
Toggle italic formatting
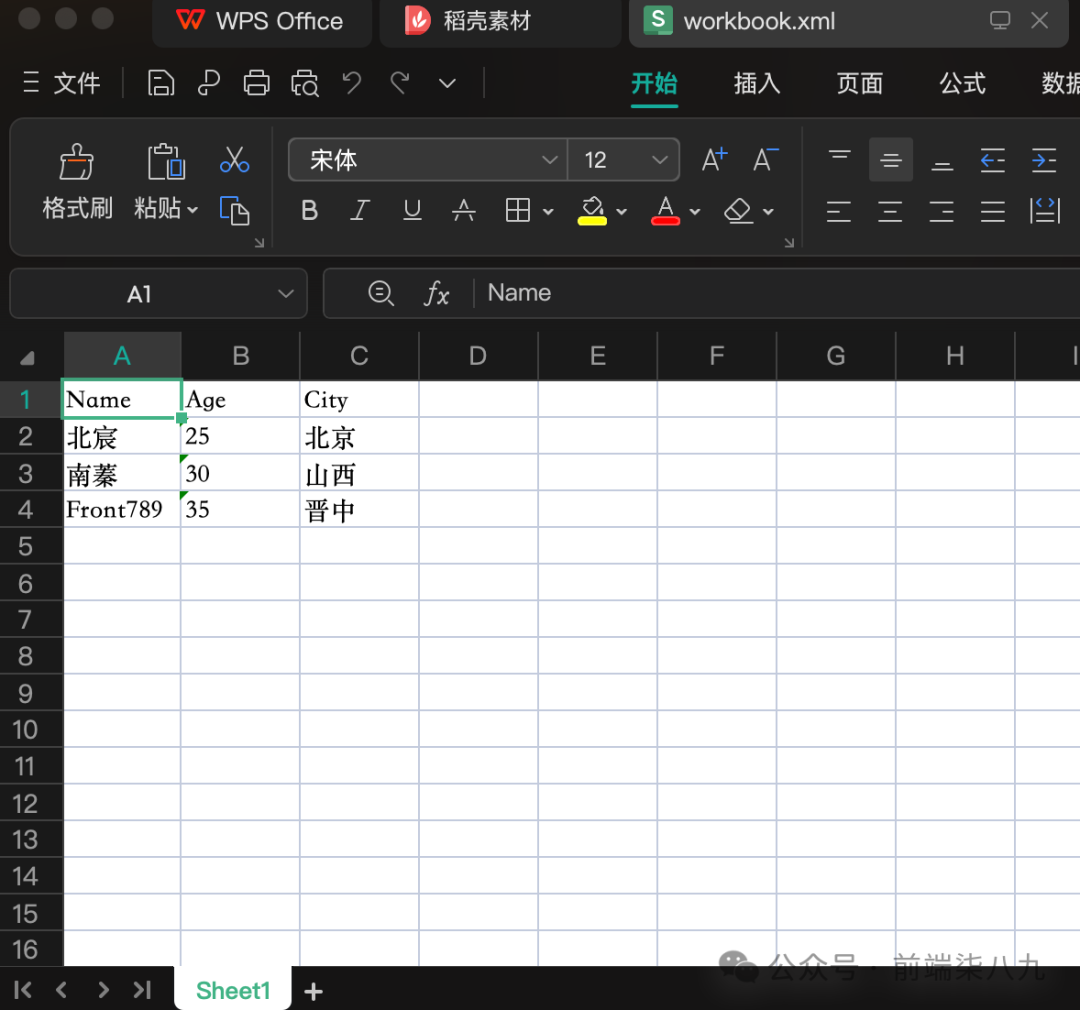click(360, 210)
